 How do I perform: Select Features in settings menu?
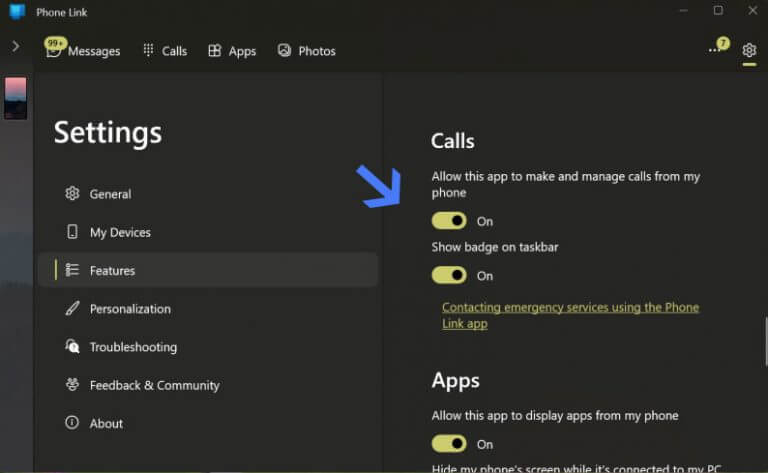point(208,270)
